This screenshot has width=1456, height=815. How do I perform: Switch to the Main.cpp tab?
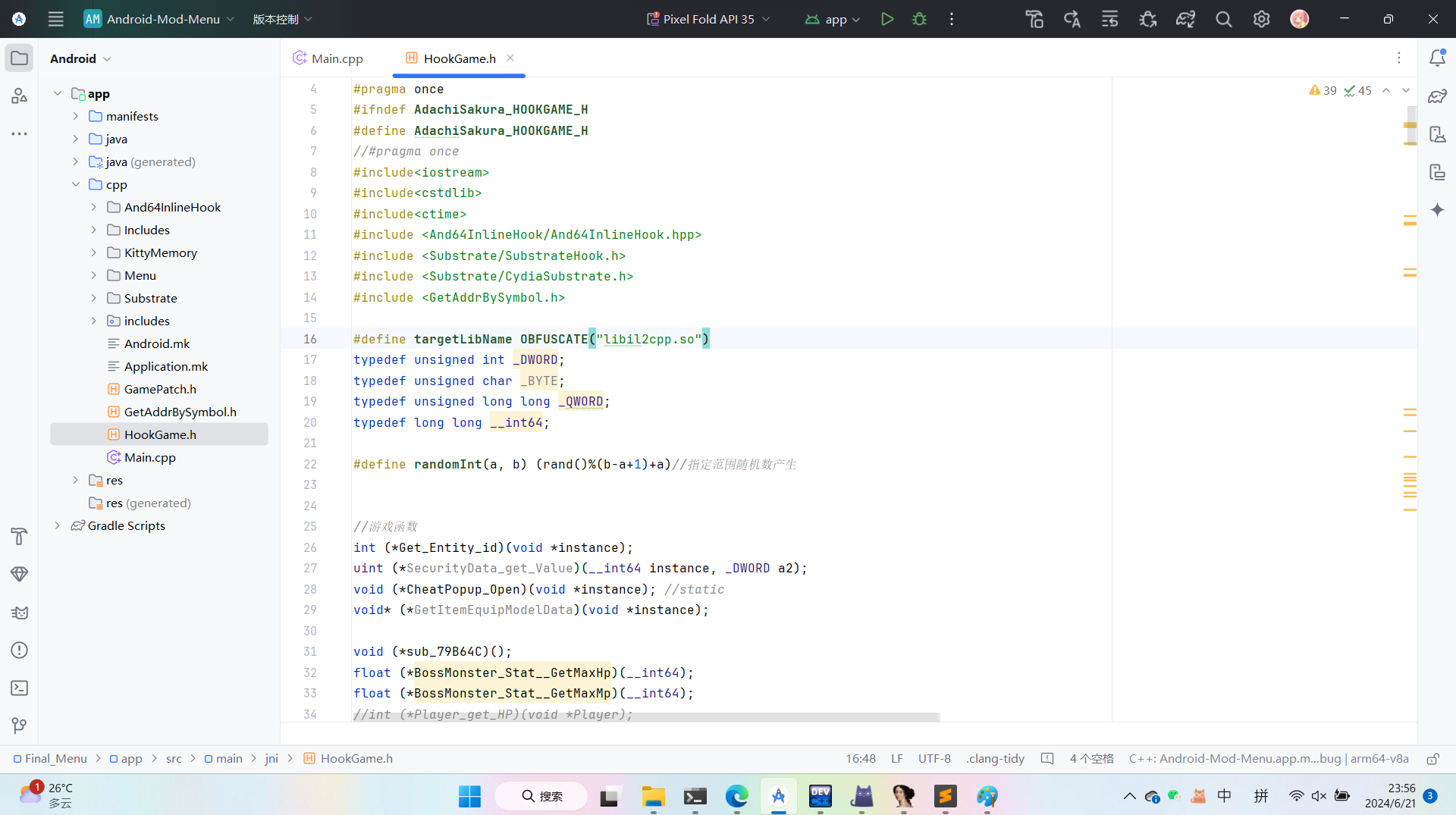pos(328,58)
